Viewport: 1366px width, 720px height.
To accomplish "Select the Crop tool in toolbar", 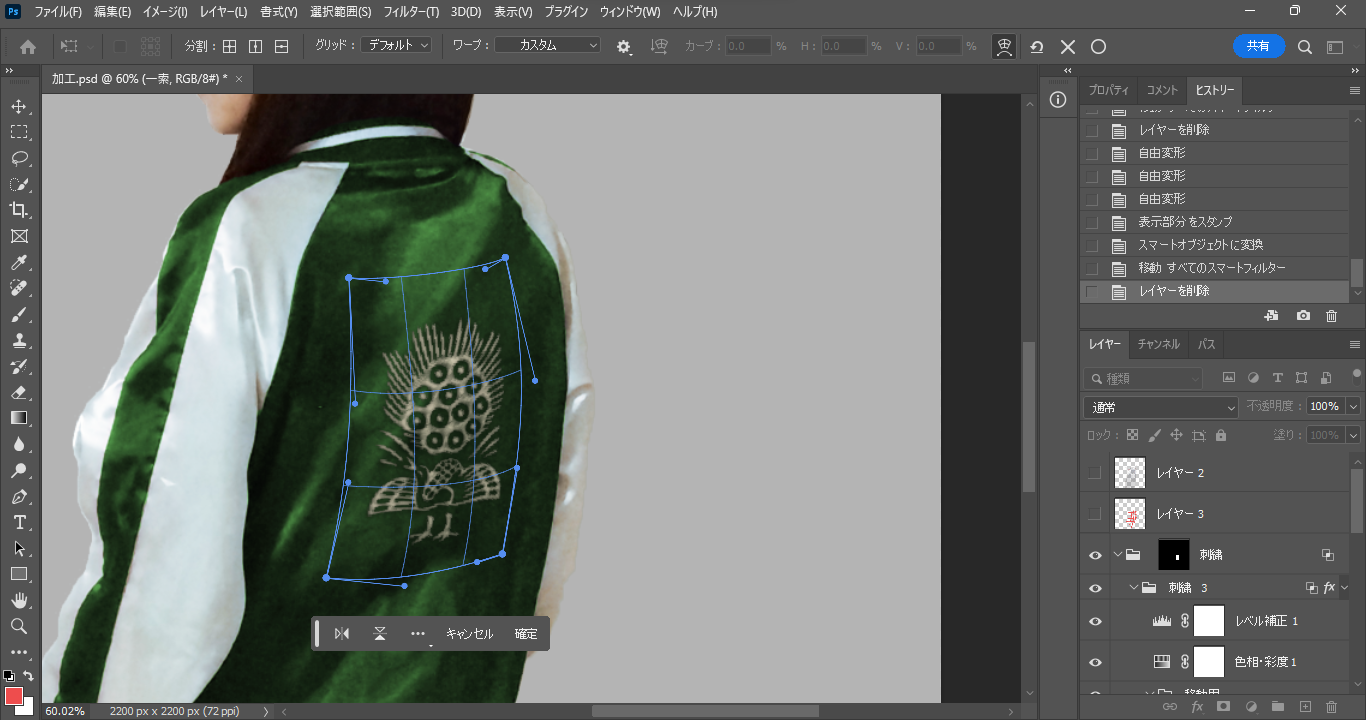I will pyautogui.click(x=18, y=210).
